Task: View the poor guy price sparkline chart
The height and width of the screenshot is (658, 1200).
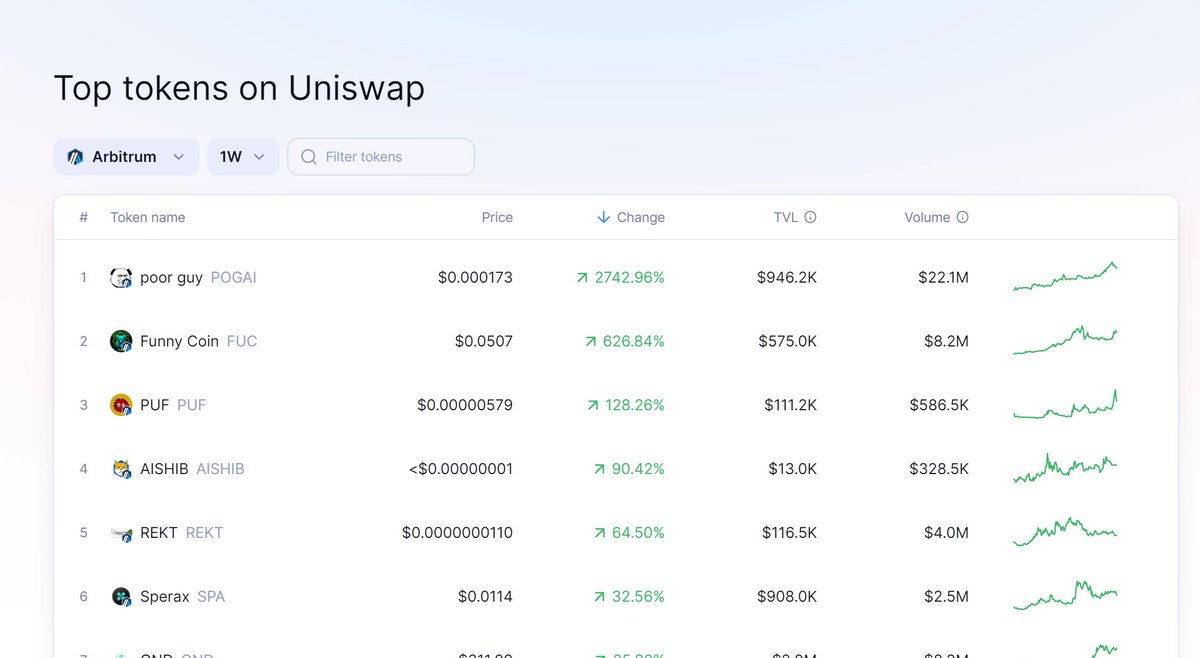Action: coord(1065,277)
